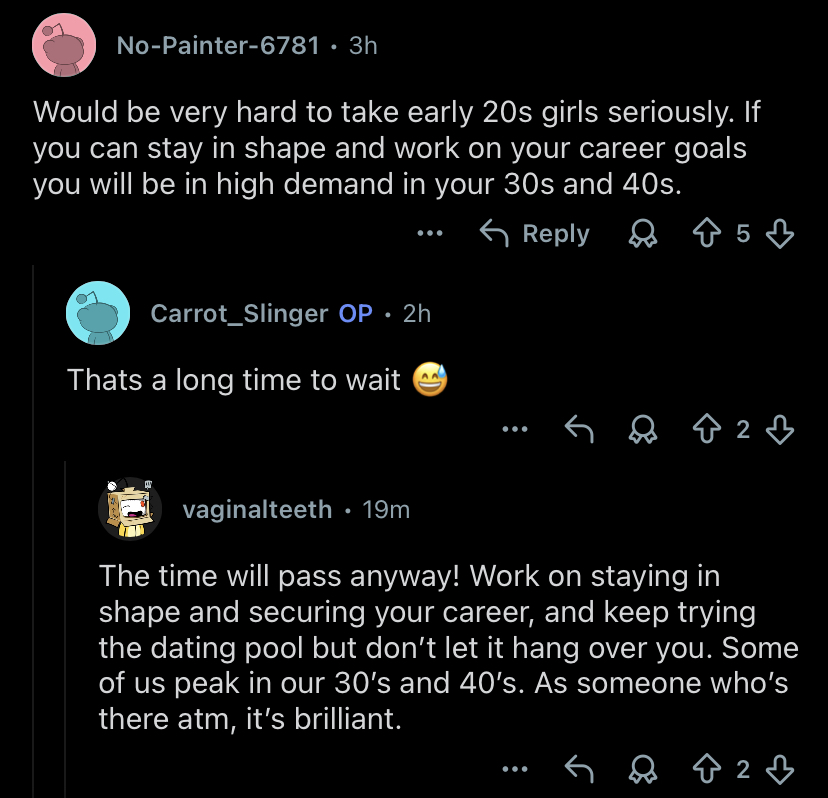
Task: Click Reply on No-Painter-6781's comment
Action: [535, 234]
